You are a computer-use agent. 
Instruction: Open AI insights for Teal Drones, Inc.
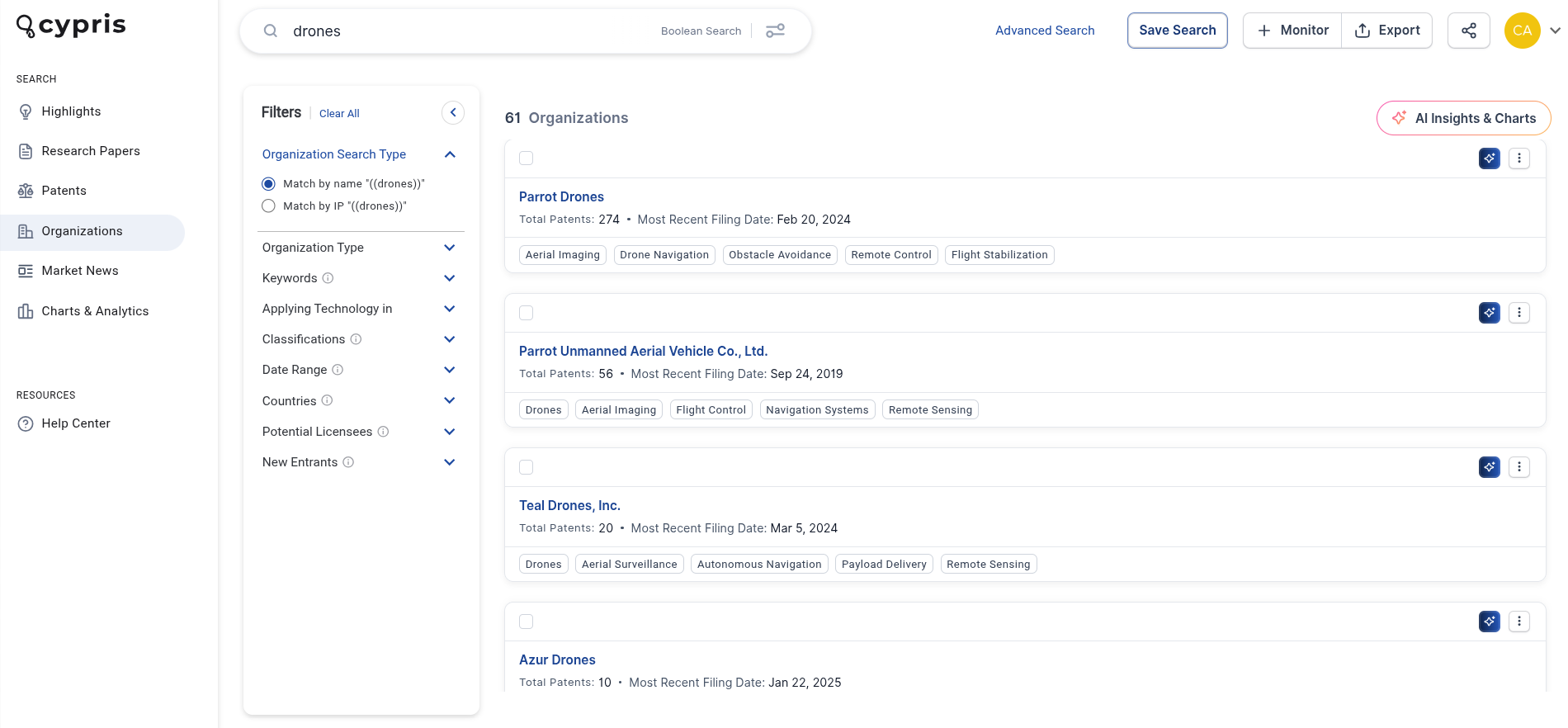pyautogui.click(x=1489, y=467)
